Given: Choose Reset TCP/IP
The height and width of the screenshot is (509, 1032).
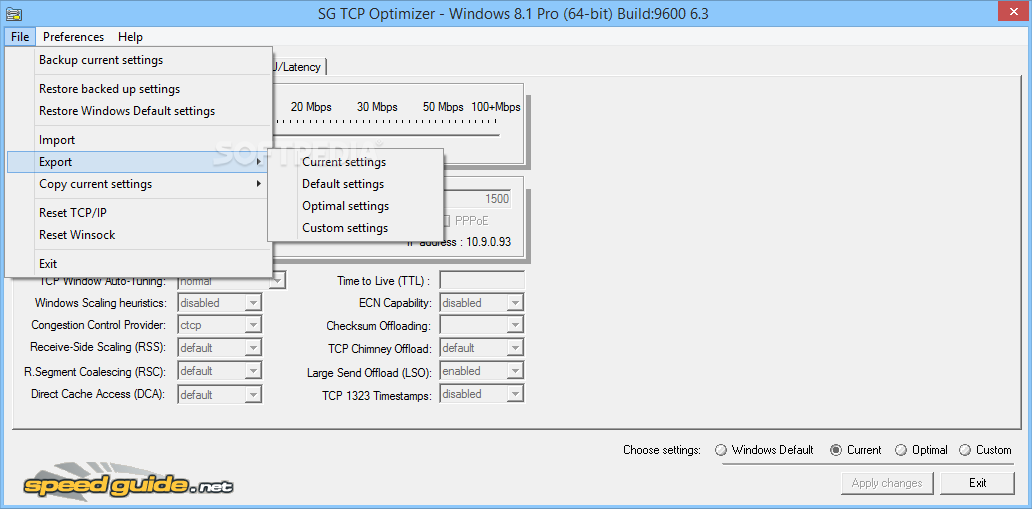Looking at the screenshot, I should coord(139,213).
